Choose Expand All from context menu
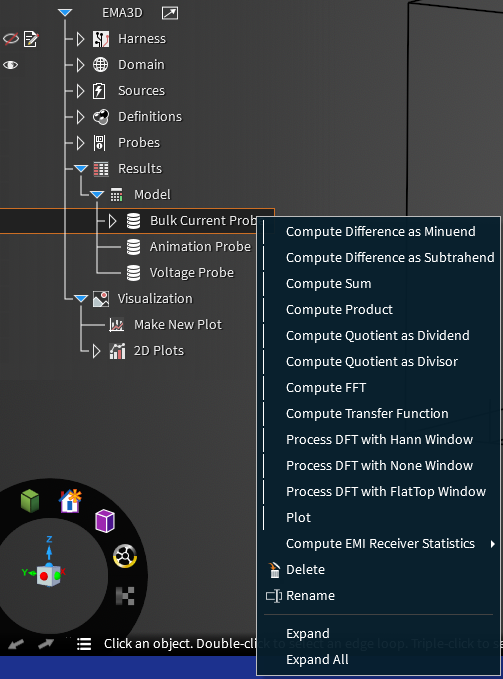 tap(380, 660)
